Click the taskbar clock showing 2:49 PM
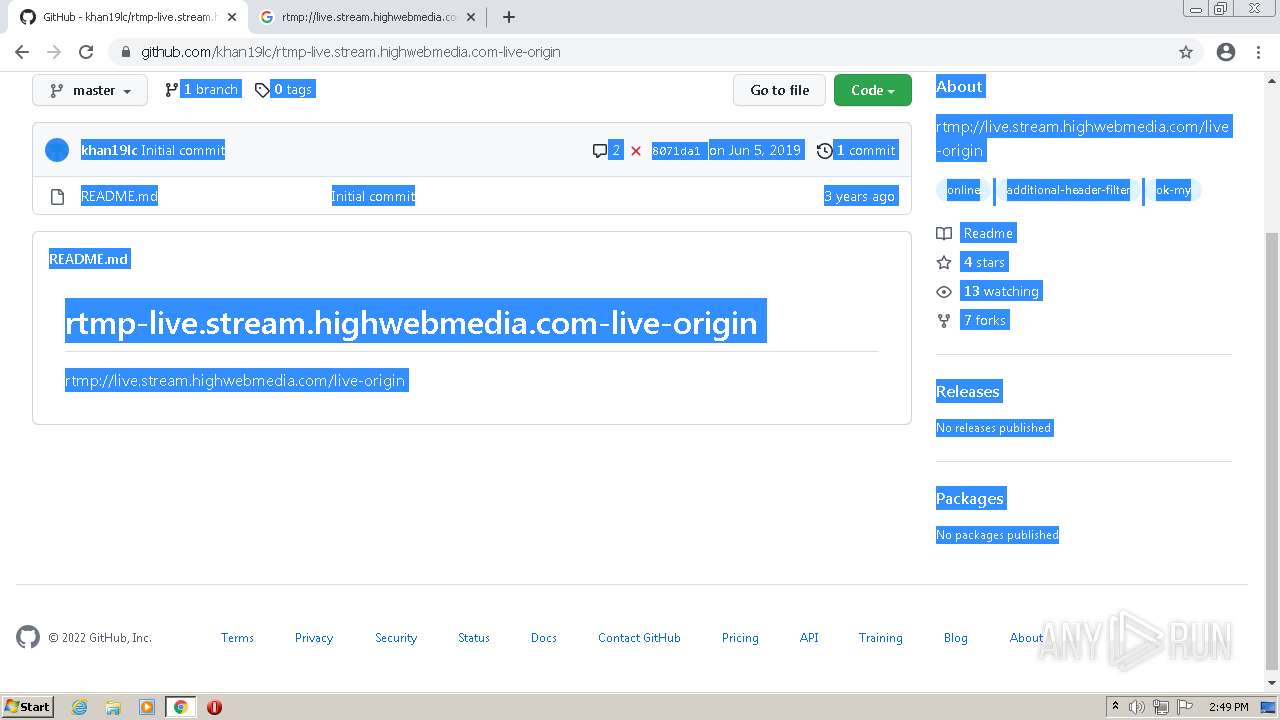The width and height of the screenshot is (1280, 720). click(1228, 707)
